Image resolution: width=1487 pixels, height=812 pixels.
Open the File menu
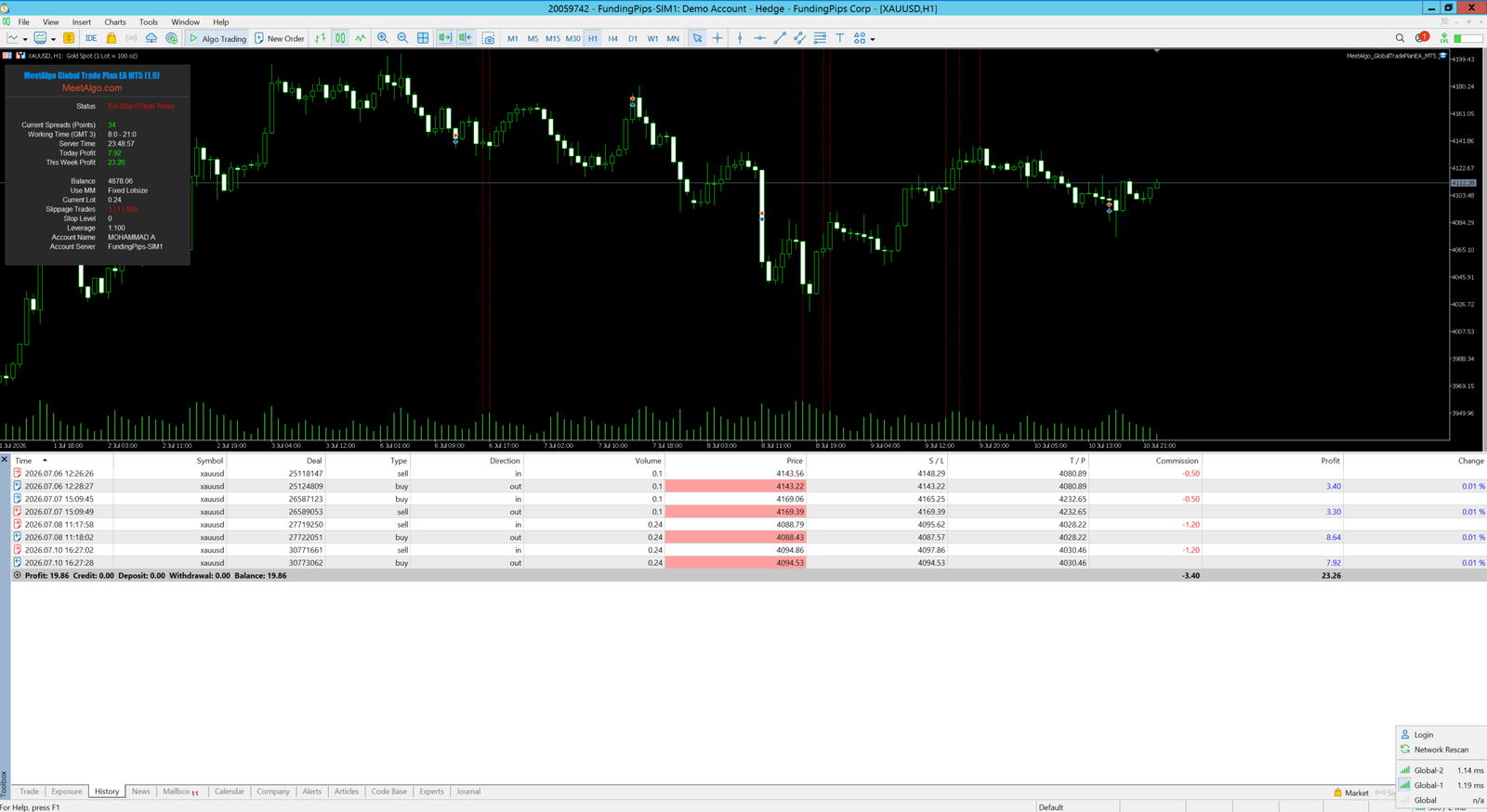pyautogui.click(x=24, y=21)
